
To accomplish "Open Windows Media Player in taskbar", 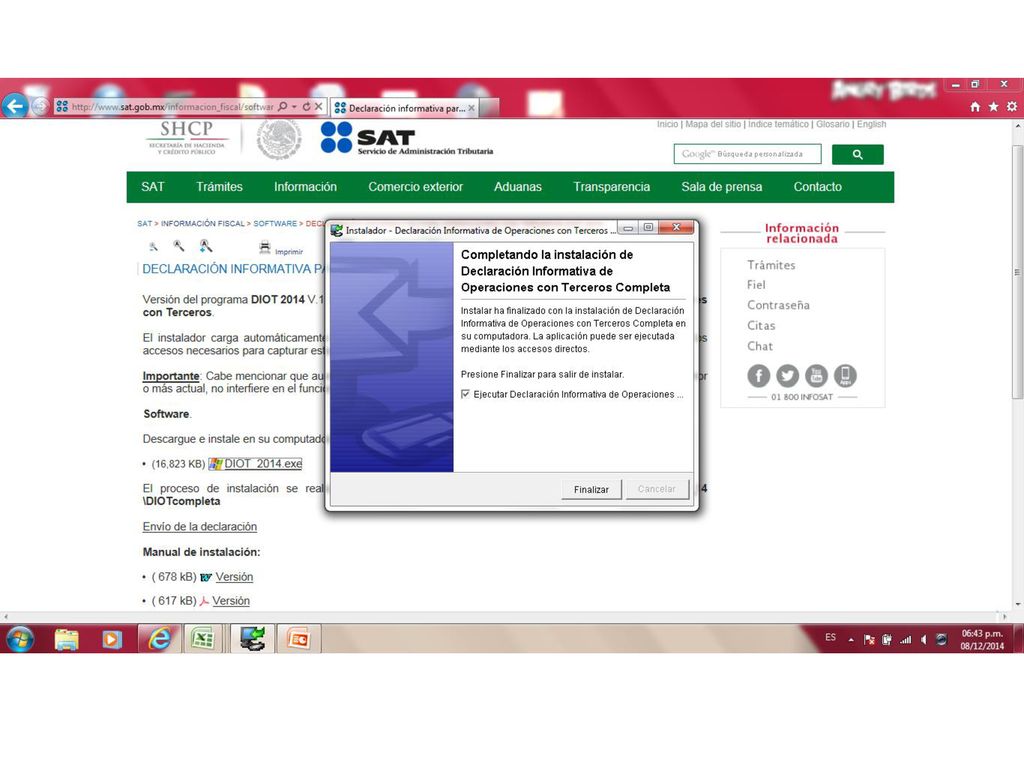I will click(111, 639).
